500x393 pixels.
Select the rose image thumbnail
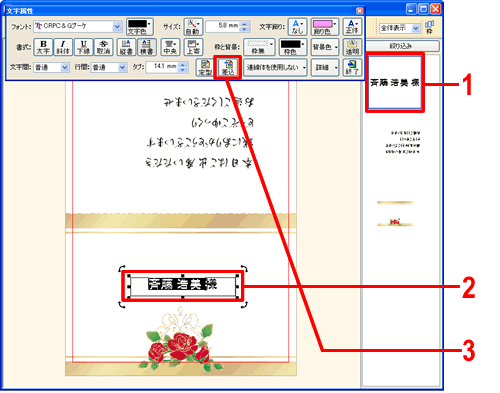[x=395, y=222]
